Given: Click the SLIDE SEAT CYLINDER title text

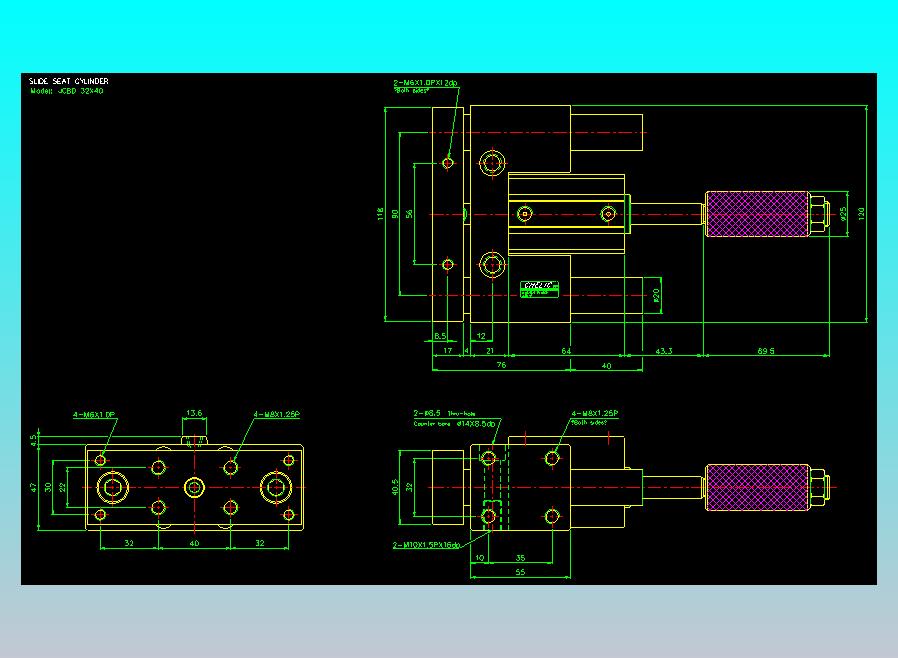Looking at the screenshot, I should (69, 81).
